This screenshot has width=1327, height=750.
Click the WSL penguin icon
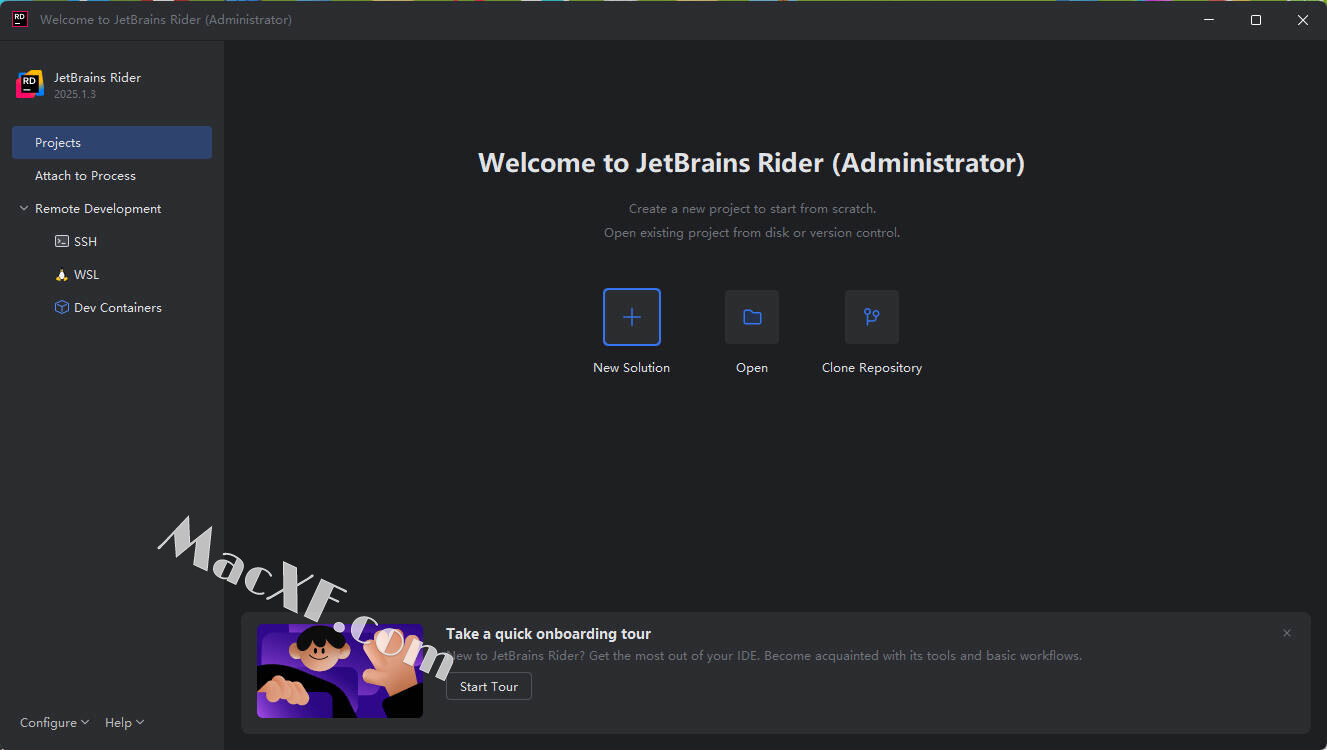(62, 275)
